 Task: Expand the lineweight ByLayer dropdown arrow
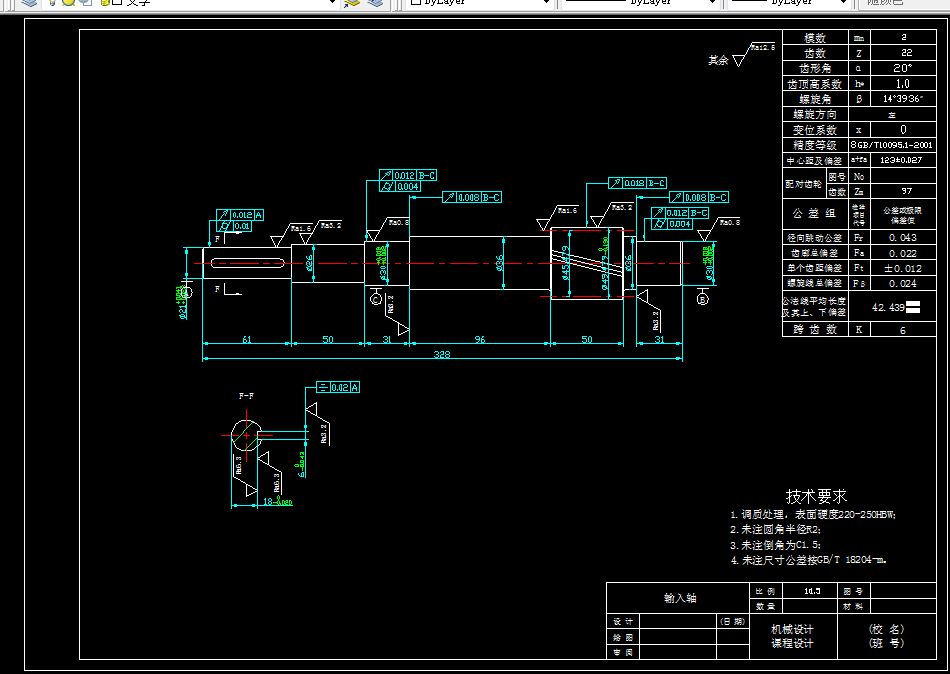(843, 2)
